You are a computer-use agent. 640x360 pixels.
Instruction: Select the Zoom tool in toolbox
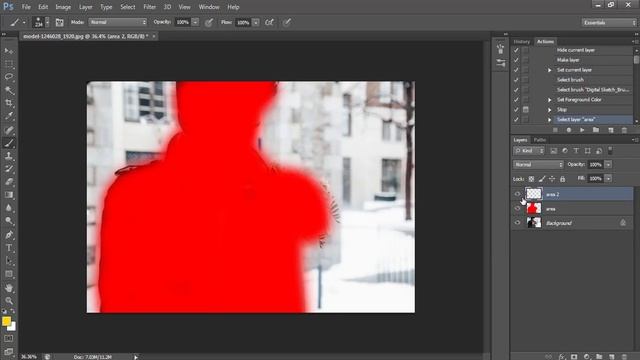click(9, 301)
